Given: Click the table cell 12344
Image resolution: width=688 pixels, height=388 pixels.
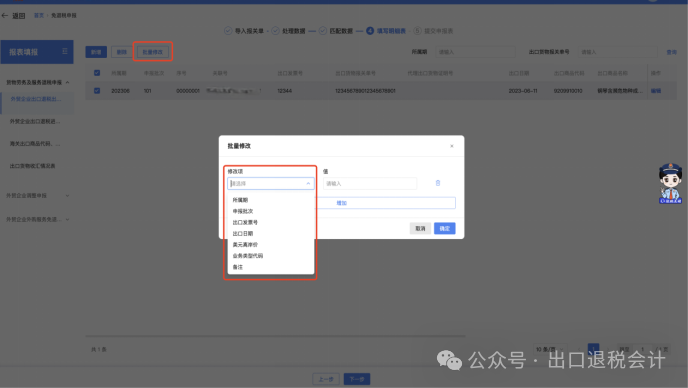Looking at the screenshot, I should pos(285,91).
